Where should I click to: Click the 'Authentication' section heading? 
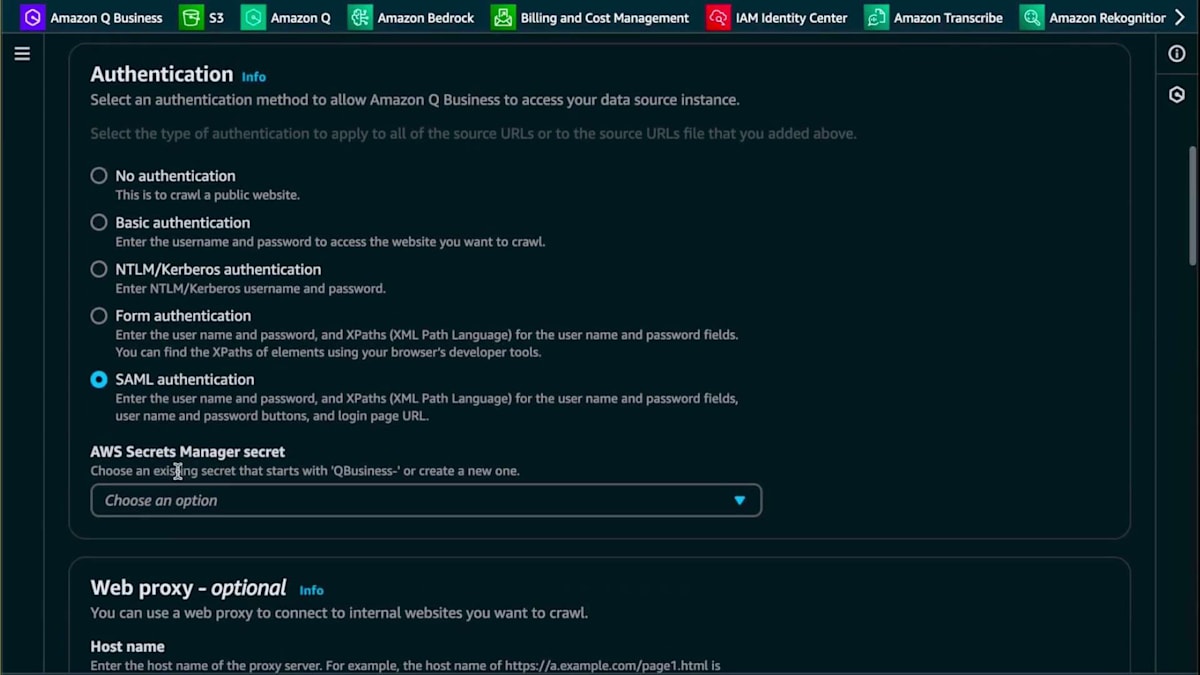162,74
